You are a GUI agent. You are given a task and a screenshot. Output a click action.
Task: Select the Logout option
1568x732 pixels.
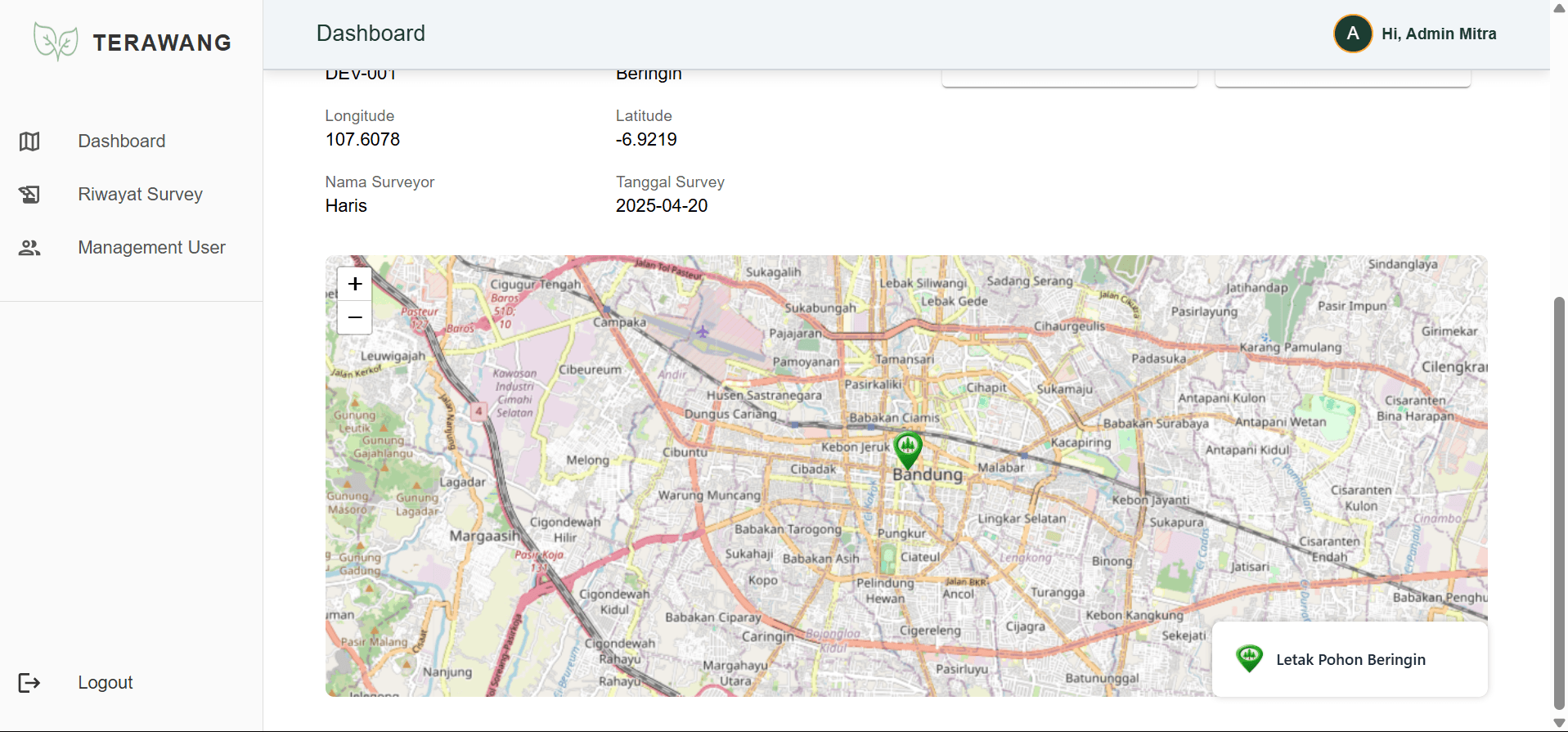(x=105, y=683)
